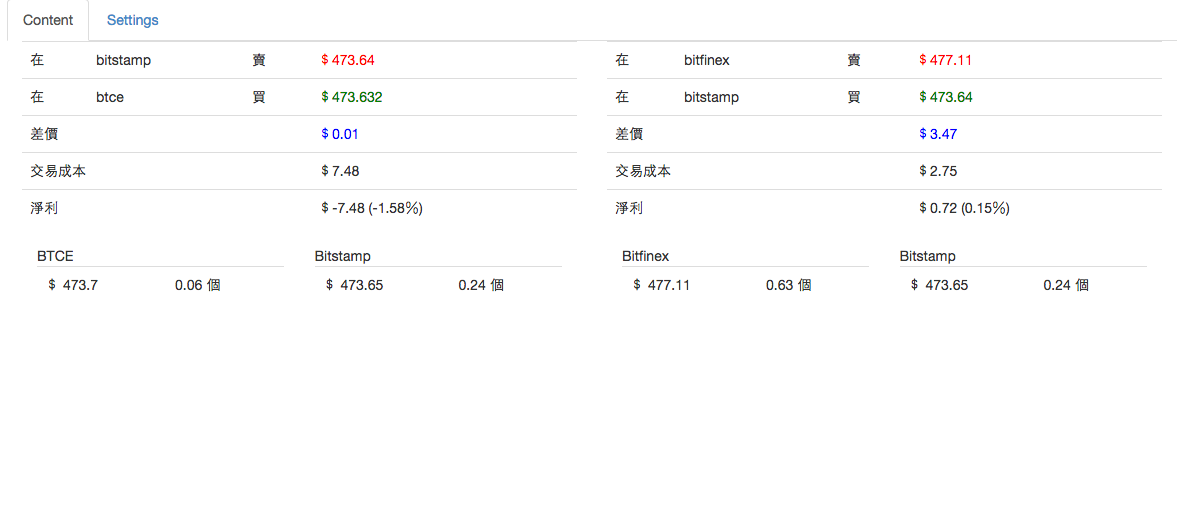Select net profit value -7.48 (-1.58%)
1187x522 pixels.
pyautogui.click(x=371, y=208)
